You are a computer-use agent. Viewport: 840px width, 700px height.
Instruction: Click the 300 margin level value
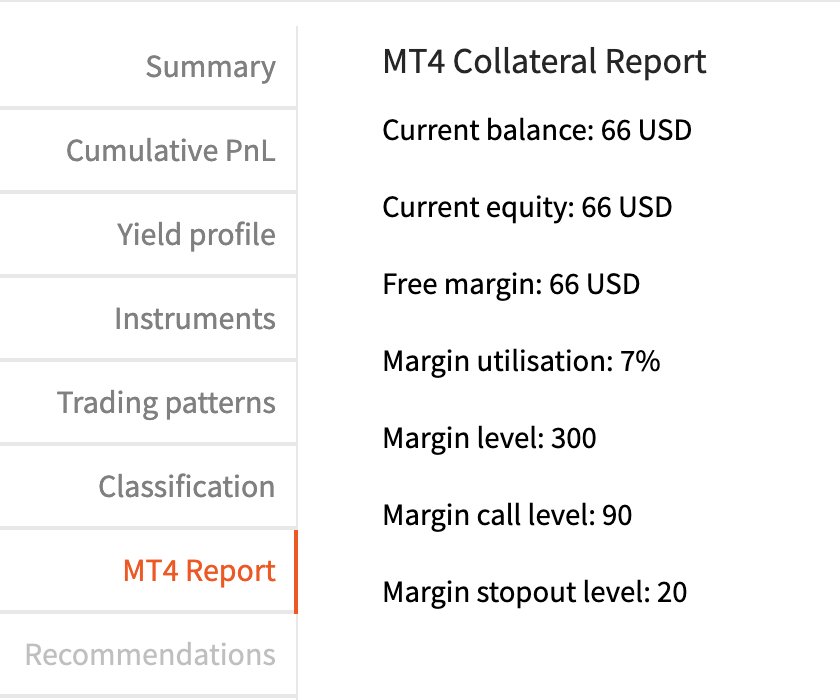[x=574, y=438]
